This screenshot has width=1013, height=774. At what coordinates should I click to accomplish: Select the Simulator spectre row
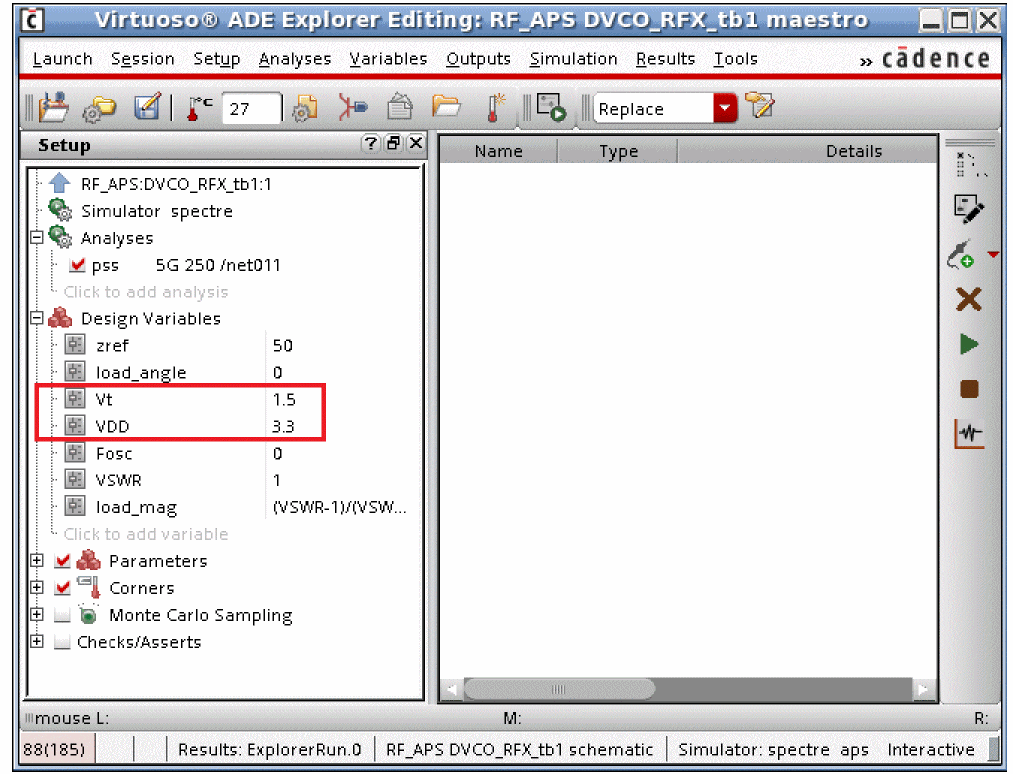[156, 211]
